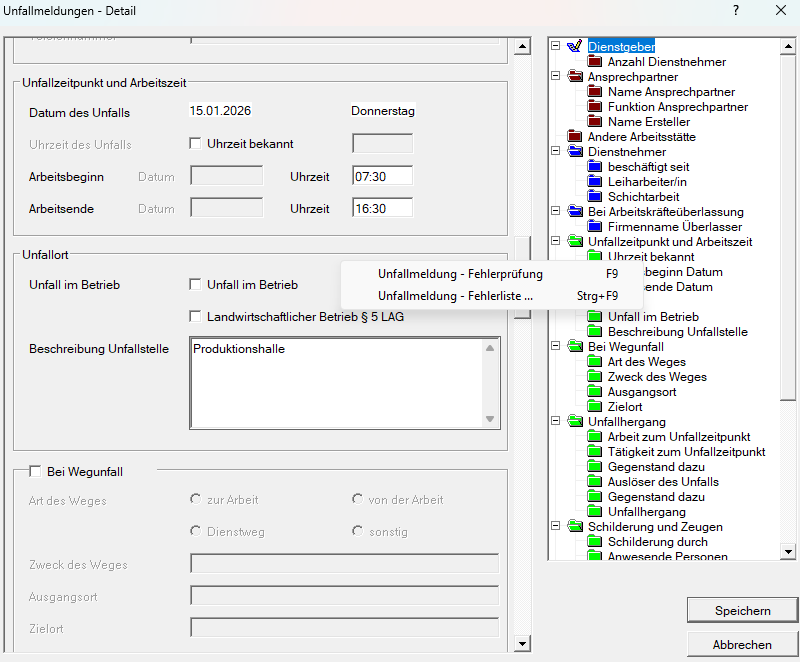Click the red folder icon beside Andere Arbeitsstätte

[x=575, y=137]
